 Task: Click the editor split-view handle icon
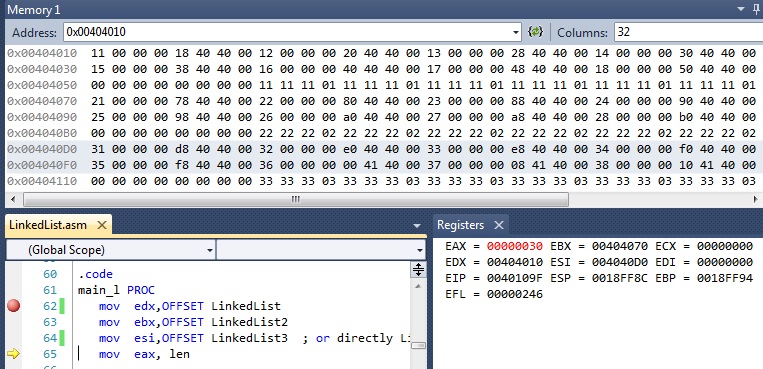[418, 269]
